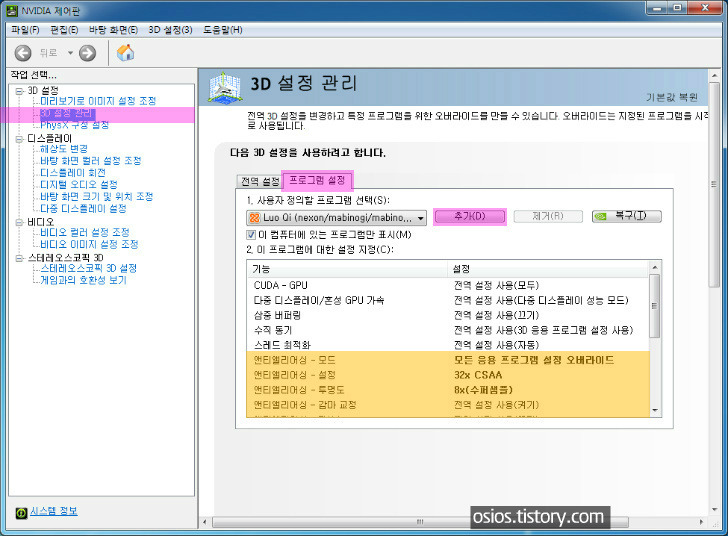Select 게임과의 호환성 보기 item
This screenshot has height=536, width=728.
click(83, 280)
